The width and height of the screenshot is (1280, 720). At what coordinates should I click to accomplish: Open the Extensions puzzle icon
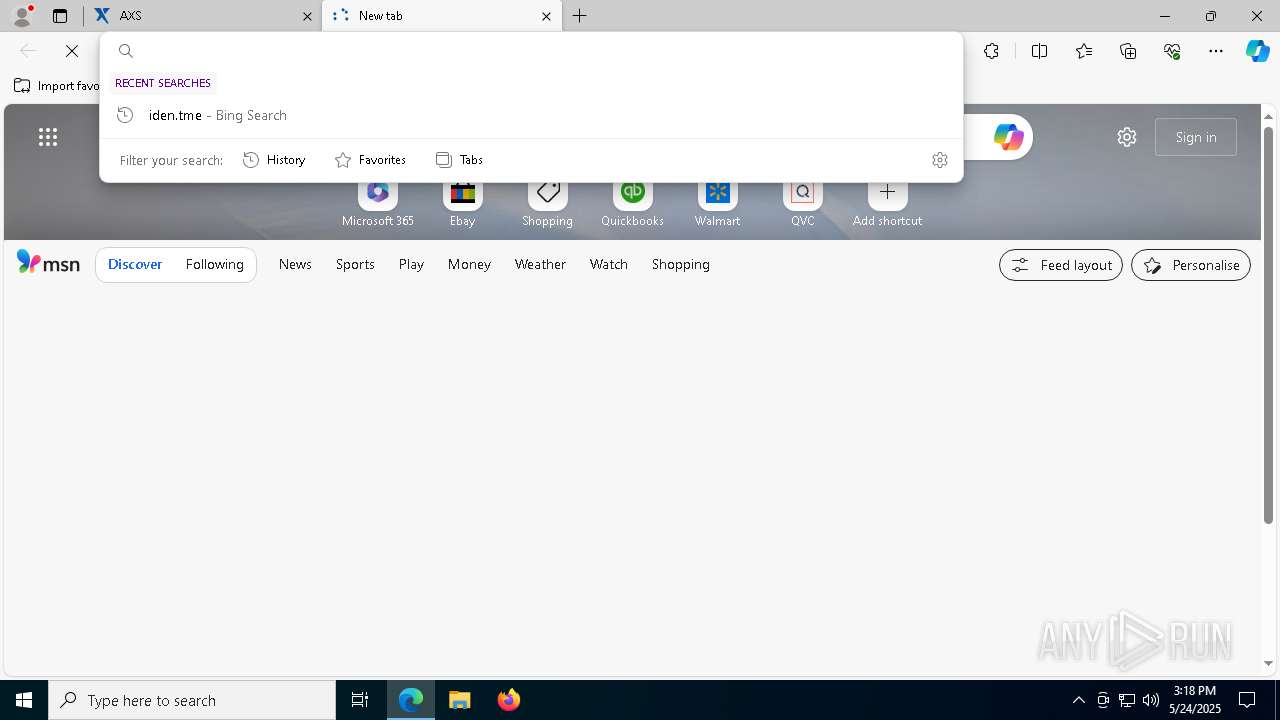coord(991,51)
